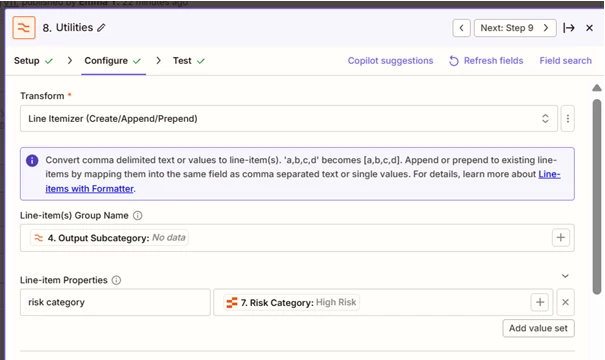
Task: Rename step with pencil icon beside Utilities
Action: point(101,28)
